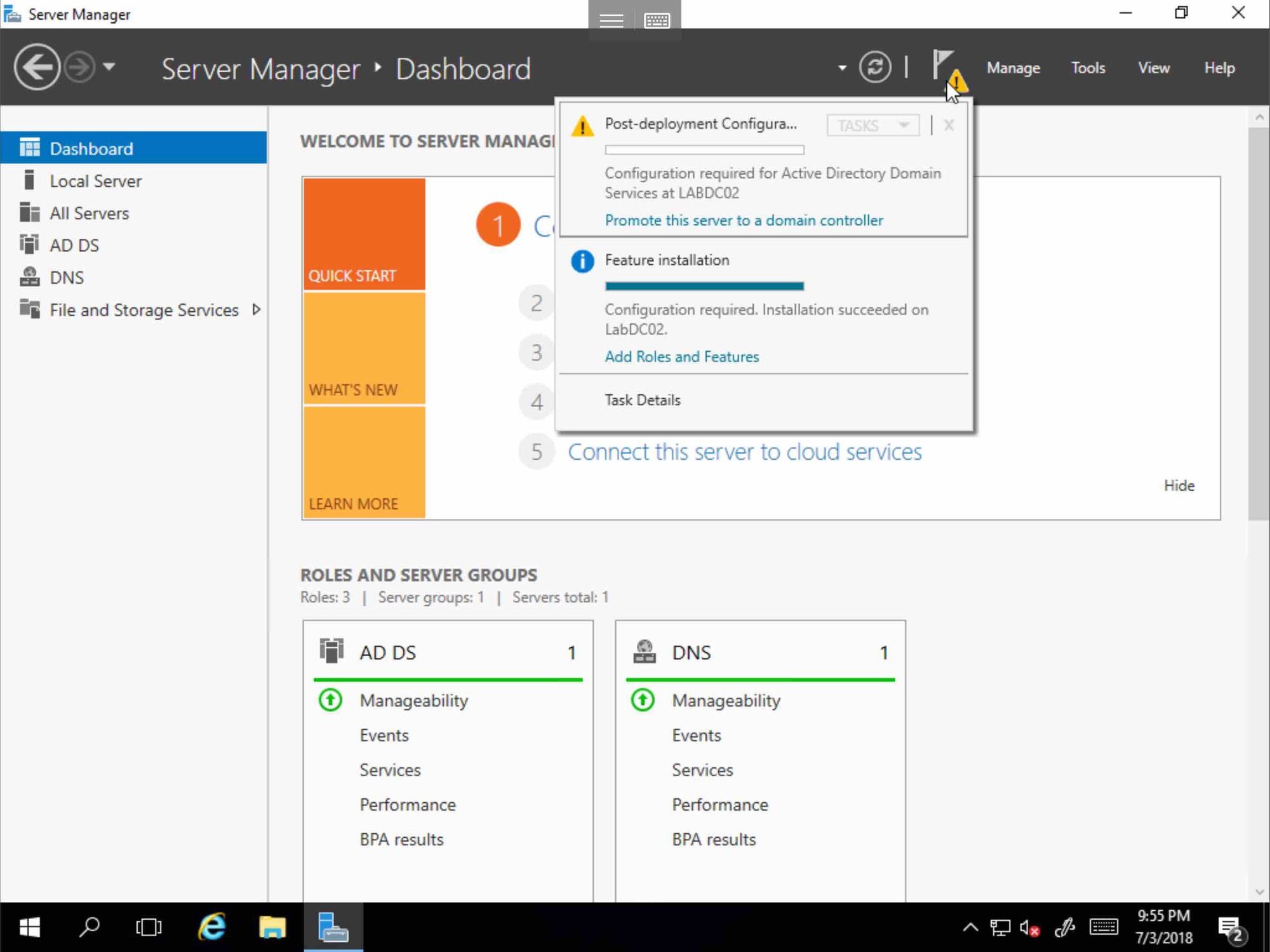Open BPA results in the DNS tile
The height and width of the screenshot is (952, 1270).
pos(714,840)
